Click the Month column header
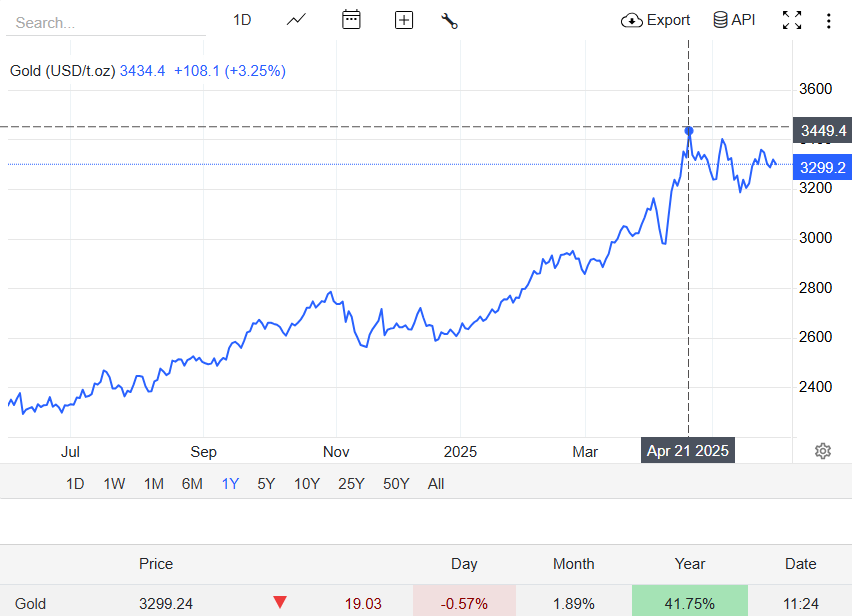Screen dimensions: 852x616 (574, 564)
